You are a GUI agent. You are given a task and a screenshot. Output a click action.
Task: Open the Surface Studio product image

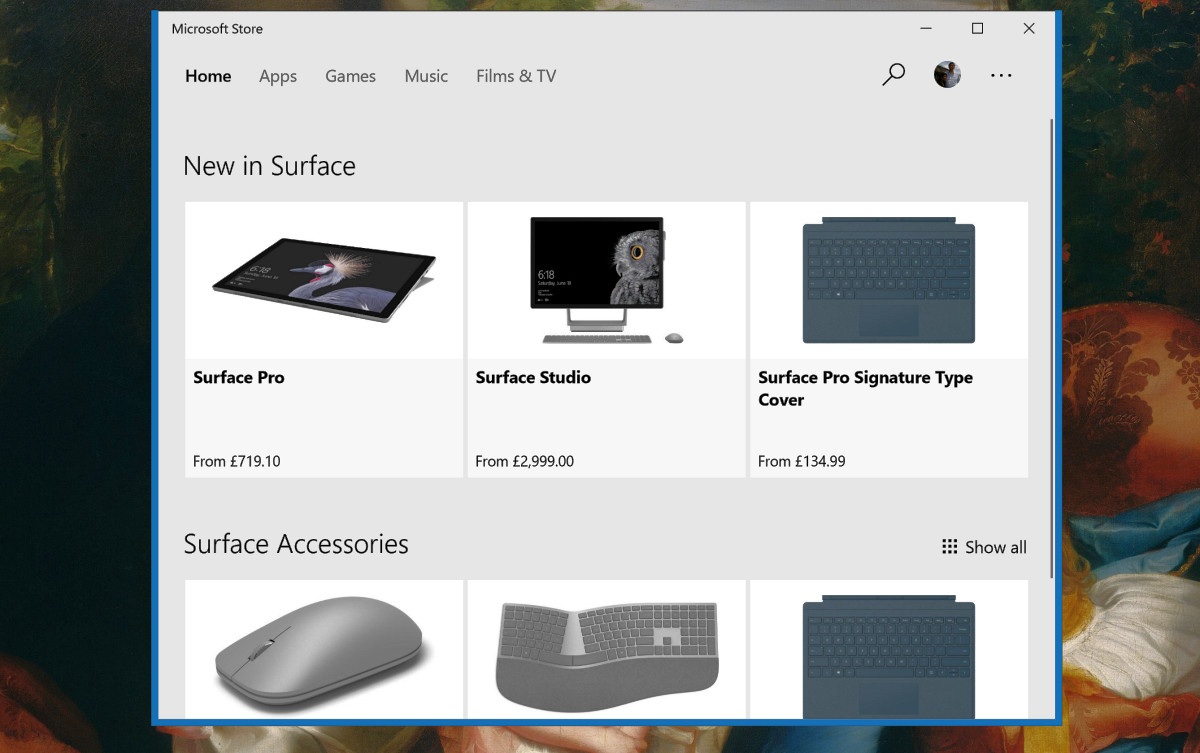click(606, 280)
